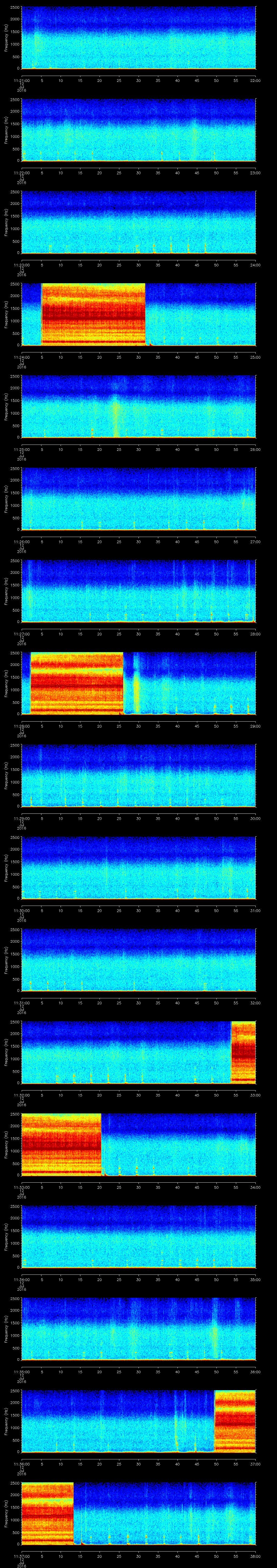The height and width of the screenshot is (1568, 277).
Task: Click the 11:26:00 spectrogram panel
Action: click(138, 499)
